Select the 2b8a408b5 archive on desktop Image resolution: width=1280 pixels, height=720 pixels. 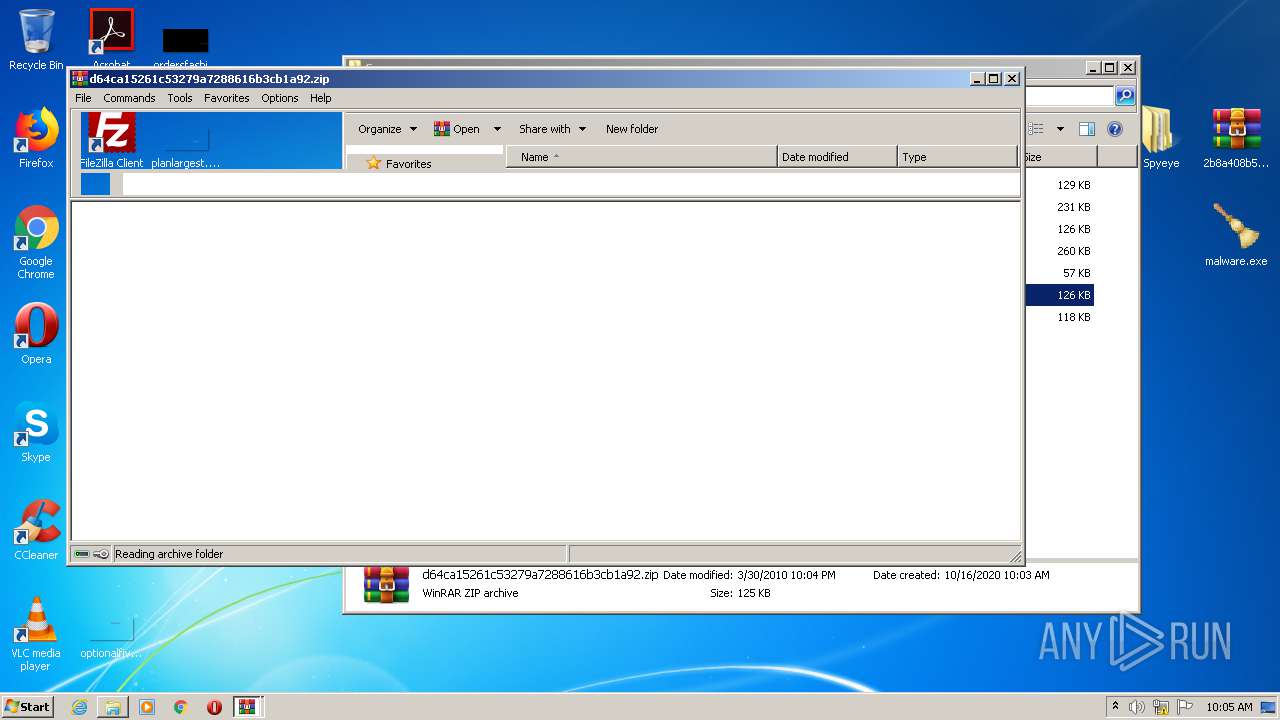pos(1236,138)
